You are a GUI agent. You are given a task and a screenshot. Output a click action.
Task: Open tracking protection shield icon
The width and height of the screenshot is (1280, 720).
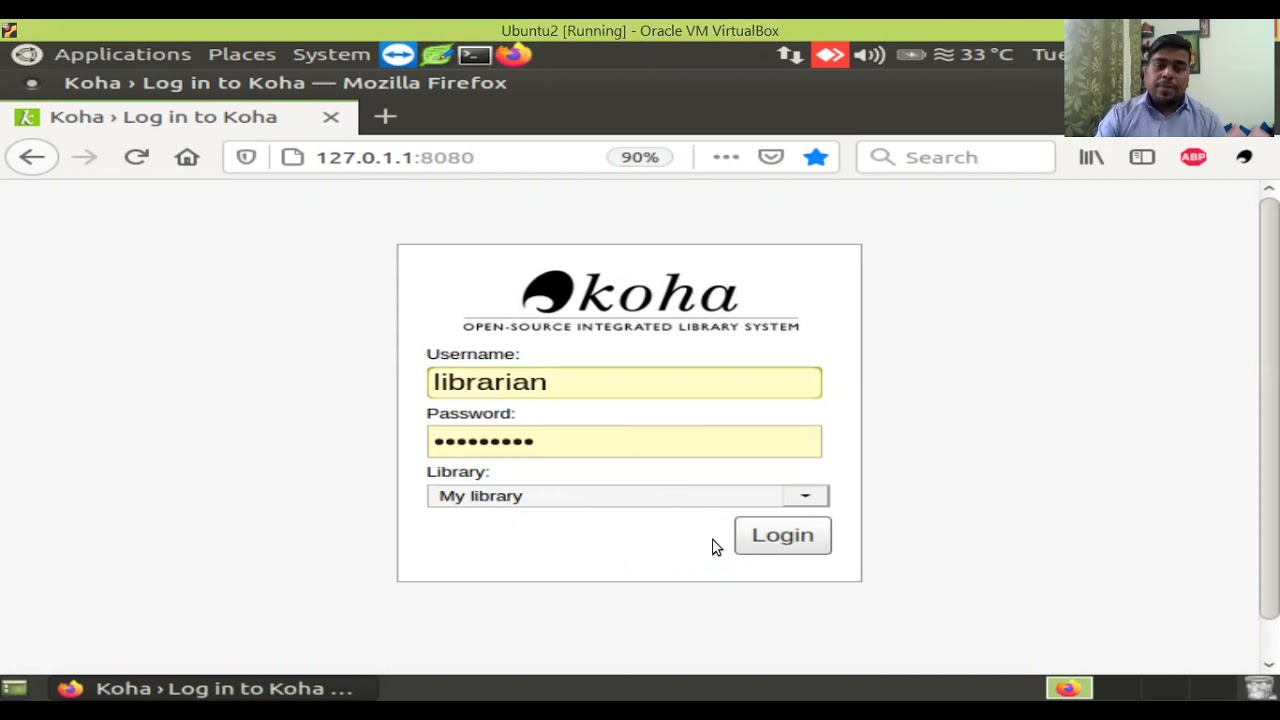pos(246,157)
